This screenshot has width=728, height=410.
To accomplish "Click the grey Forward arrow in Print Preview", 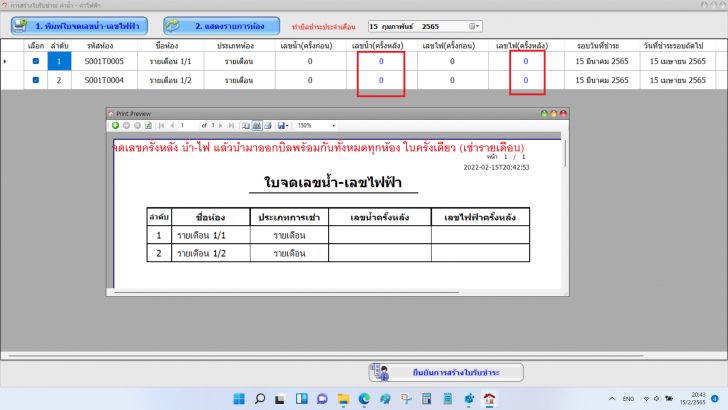I will coord(126,125).
